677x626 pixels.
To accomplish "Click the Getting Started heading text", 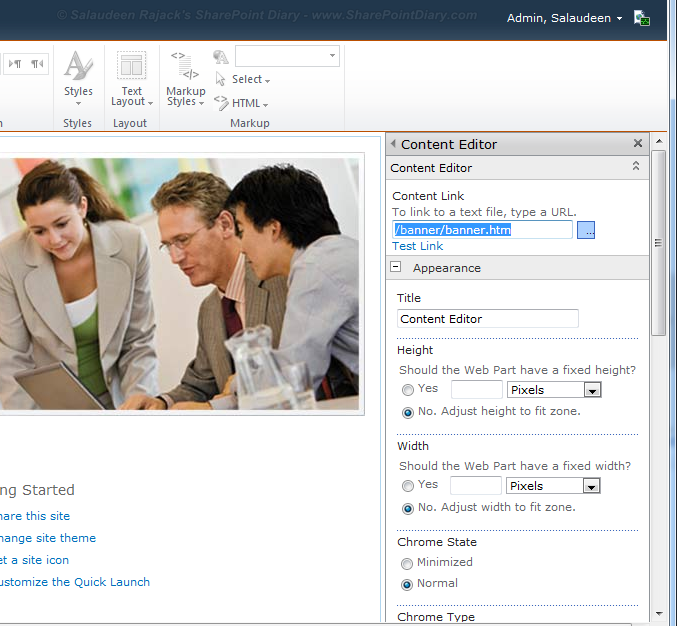I will (37, 490).
